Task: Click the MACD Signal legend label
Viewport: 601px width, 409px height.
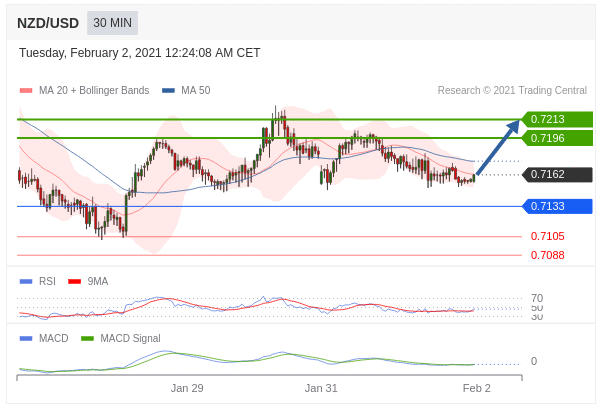Action: 130,338
